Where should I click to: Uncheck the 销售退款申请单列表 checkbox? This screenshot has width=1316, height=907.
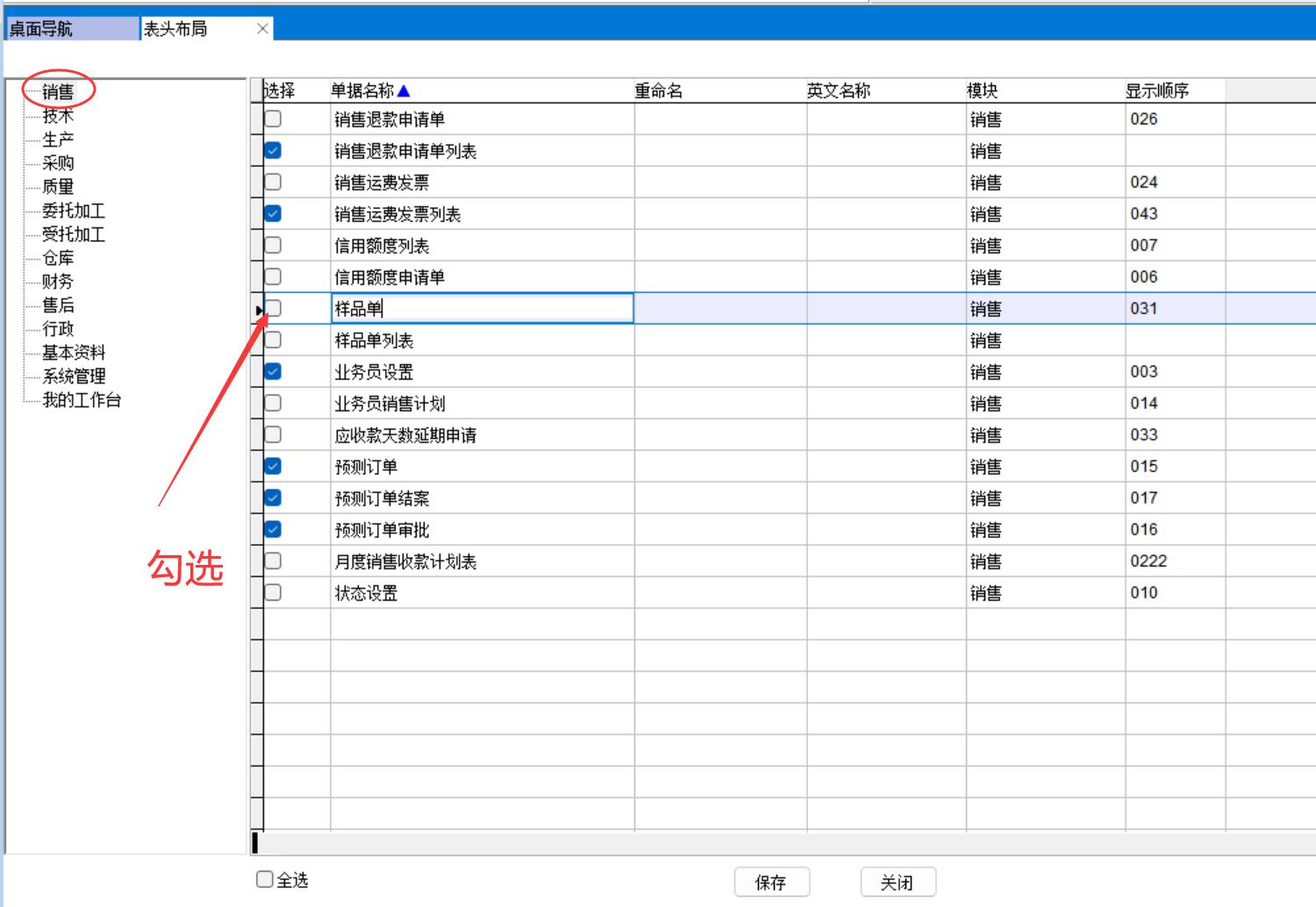tap(274, 151)
